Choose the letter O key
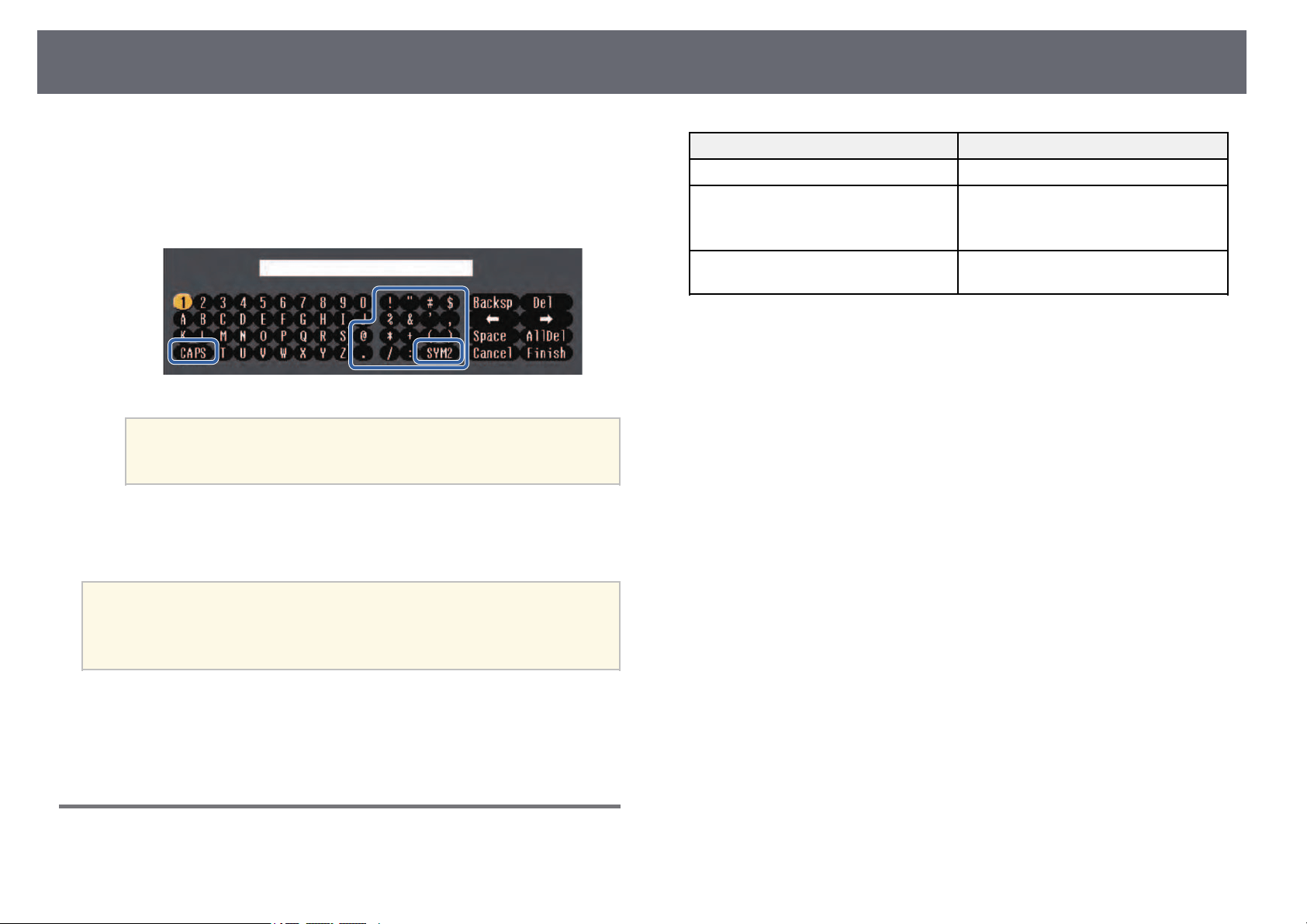This screenshot has width=1307, height=924. point(263,336)
